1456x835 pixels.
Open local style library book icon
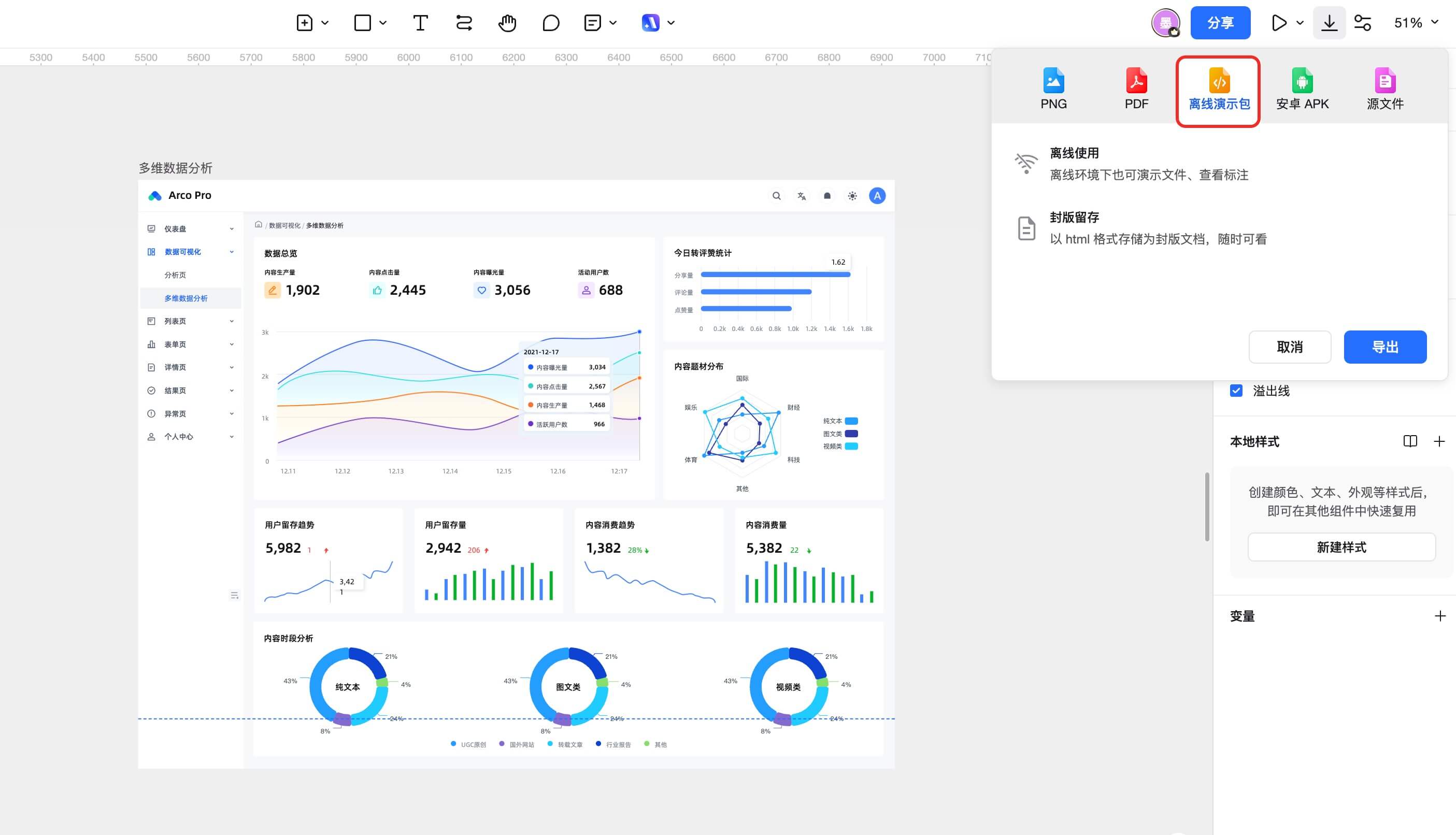tap(1409, 441)
